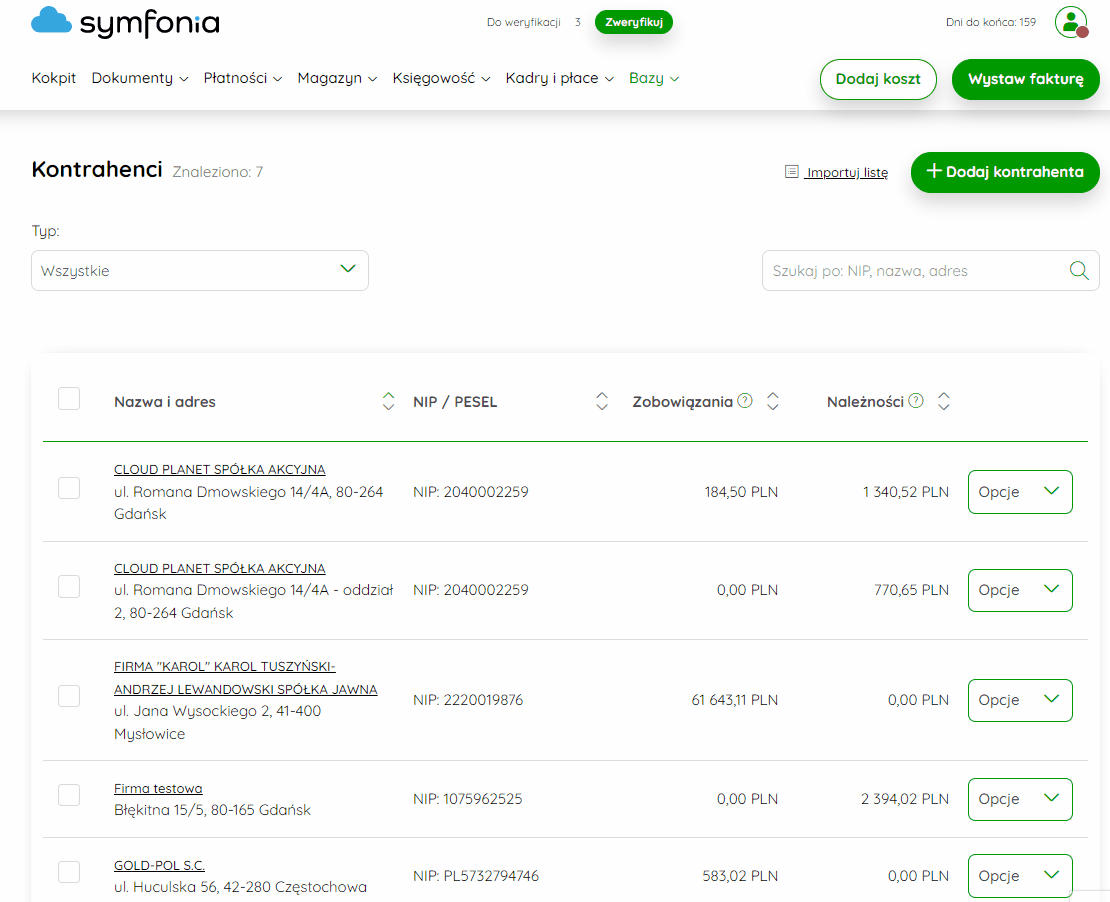Tick the Firma testowa checkbox
Viewport: 1110px width, 902px height.
tap(69, 795)
